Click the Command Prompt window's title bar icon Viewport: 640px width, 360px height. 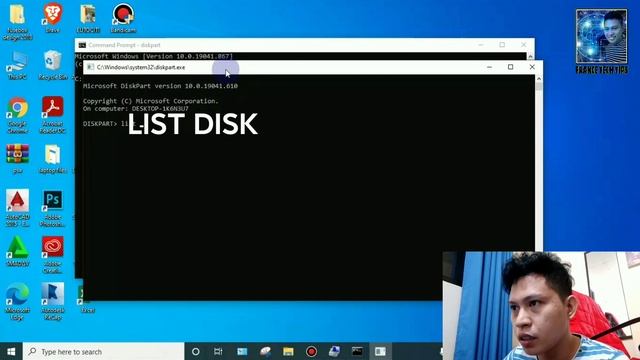[82, 45]
